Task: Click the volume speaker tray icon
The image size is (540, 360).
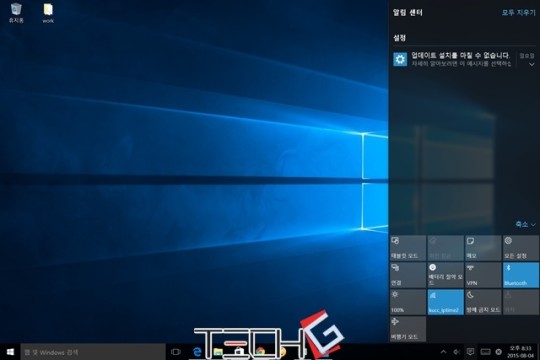Action: click(x=457, y=352)
